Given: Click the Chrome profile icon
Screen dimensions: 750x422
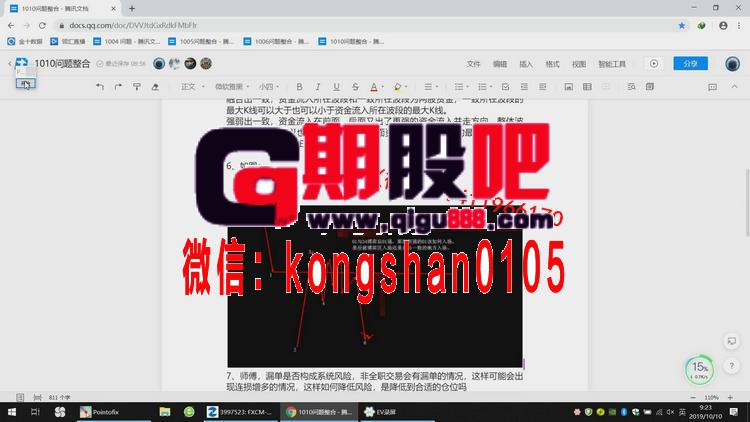Looking at the screenshot, I should [723, 25].
